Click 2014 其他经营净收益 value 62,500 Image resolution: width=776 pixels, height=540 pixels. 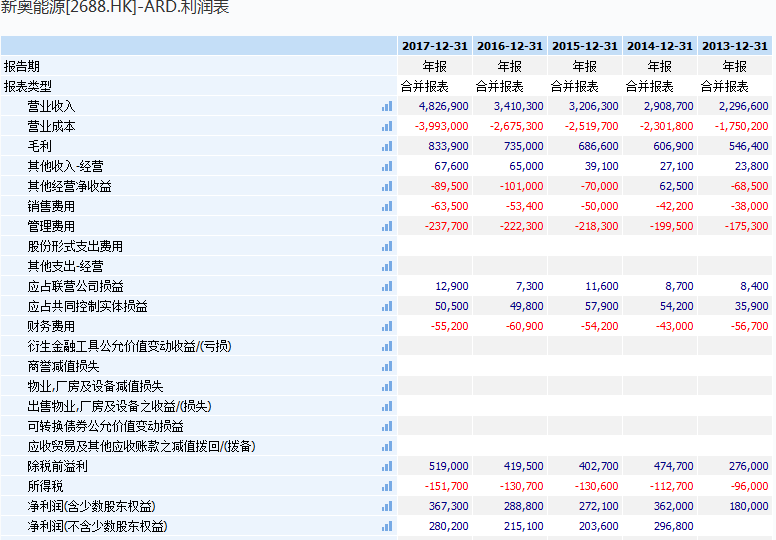(676, 186)
